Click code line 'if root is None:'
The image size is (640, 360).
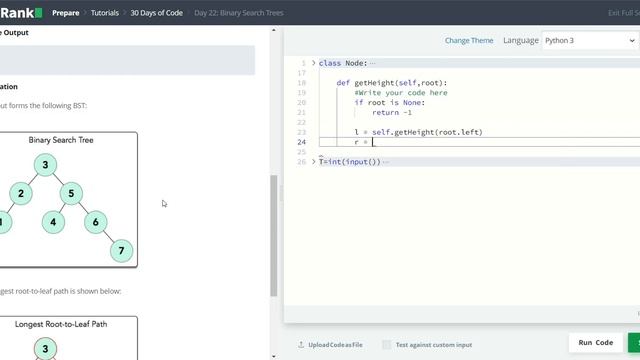pyautogui.click(x=389, y=102)
